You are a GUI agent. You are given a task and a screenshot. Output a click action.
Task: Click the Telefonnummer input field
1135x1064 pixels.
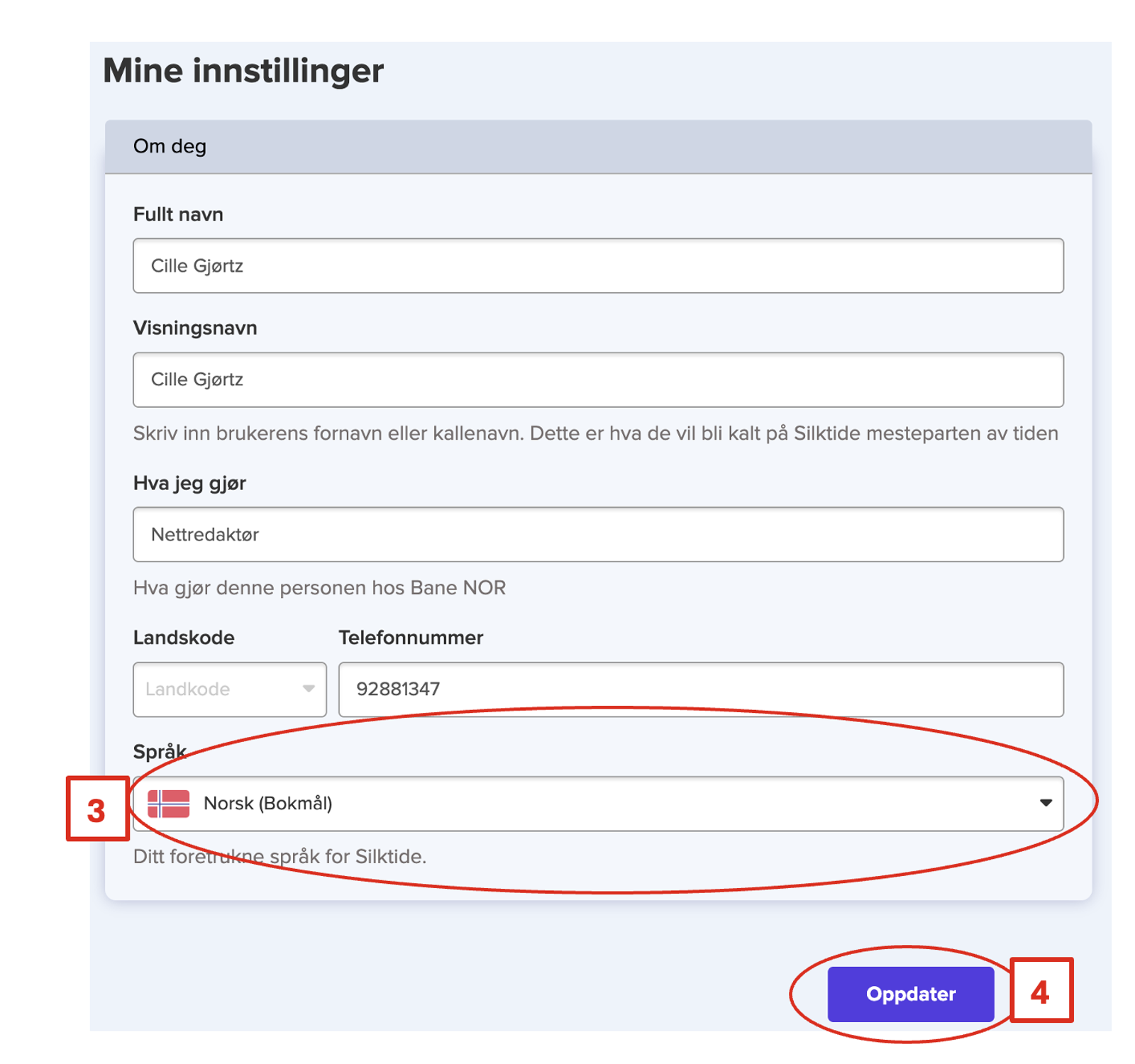(x=700, y=689)
